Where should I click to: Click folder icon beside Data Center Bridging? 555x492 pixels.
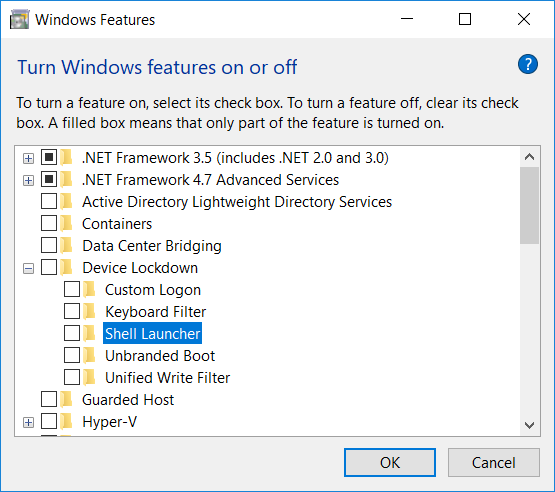pos(66,246)
